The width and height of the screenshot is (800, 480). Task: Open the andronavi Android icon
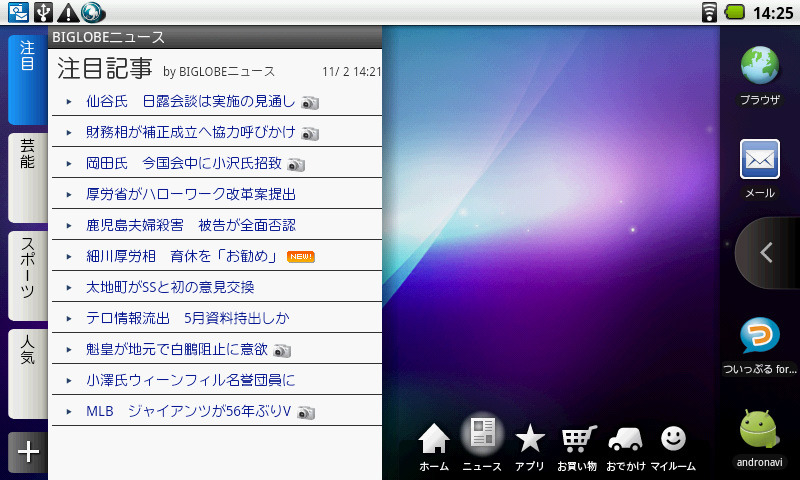click(760, 430)
